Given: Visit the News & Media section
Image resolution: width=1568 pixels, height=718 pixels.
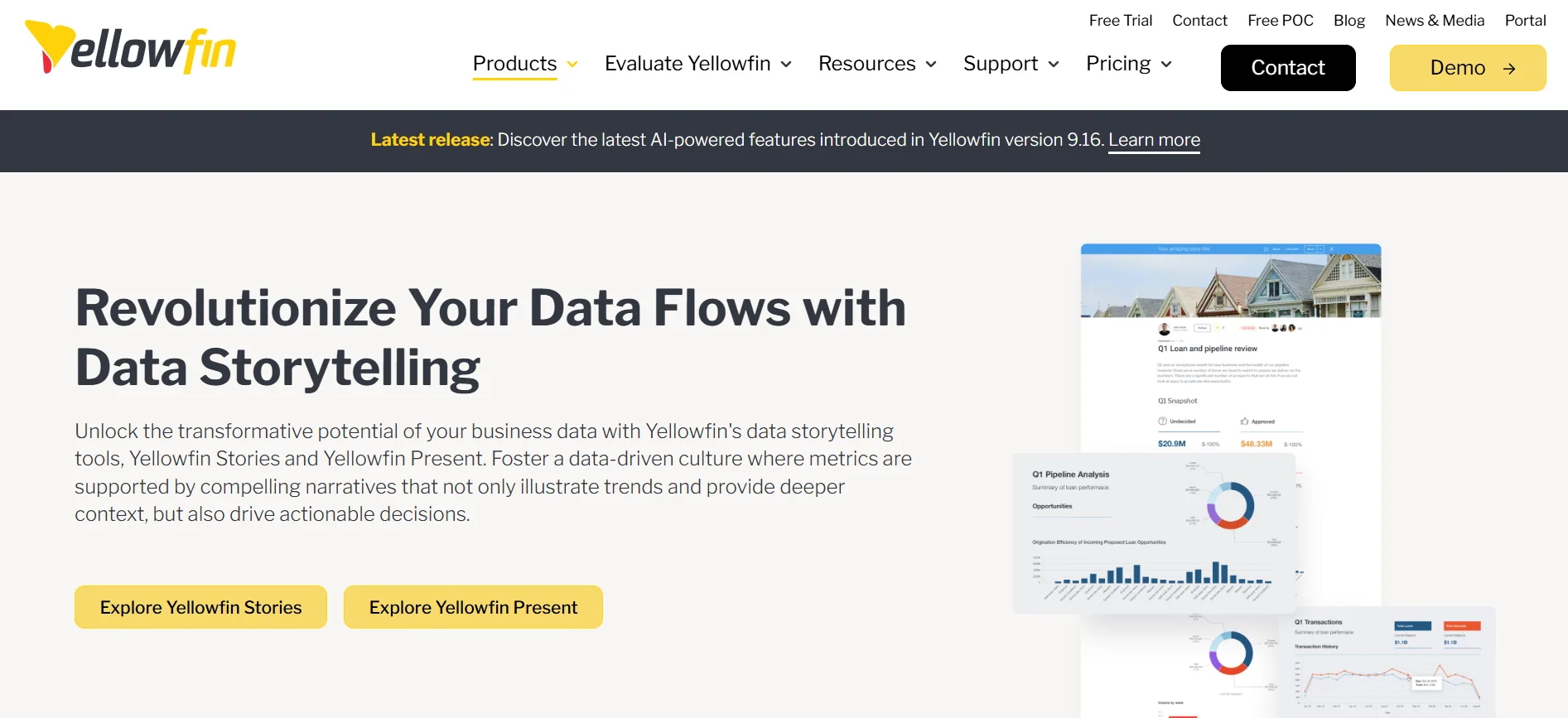Looking at the screenshot, I should (1435, 20).
